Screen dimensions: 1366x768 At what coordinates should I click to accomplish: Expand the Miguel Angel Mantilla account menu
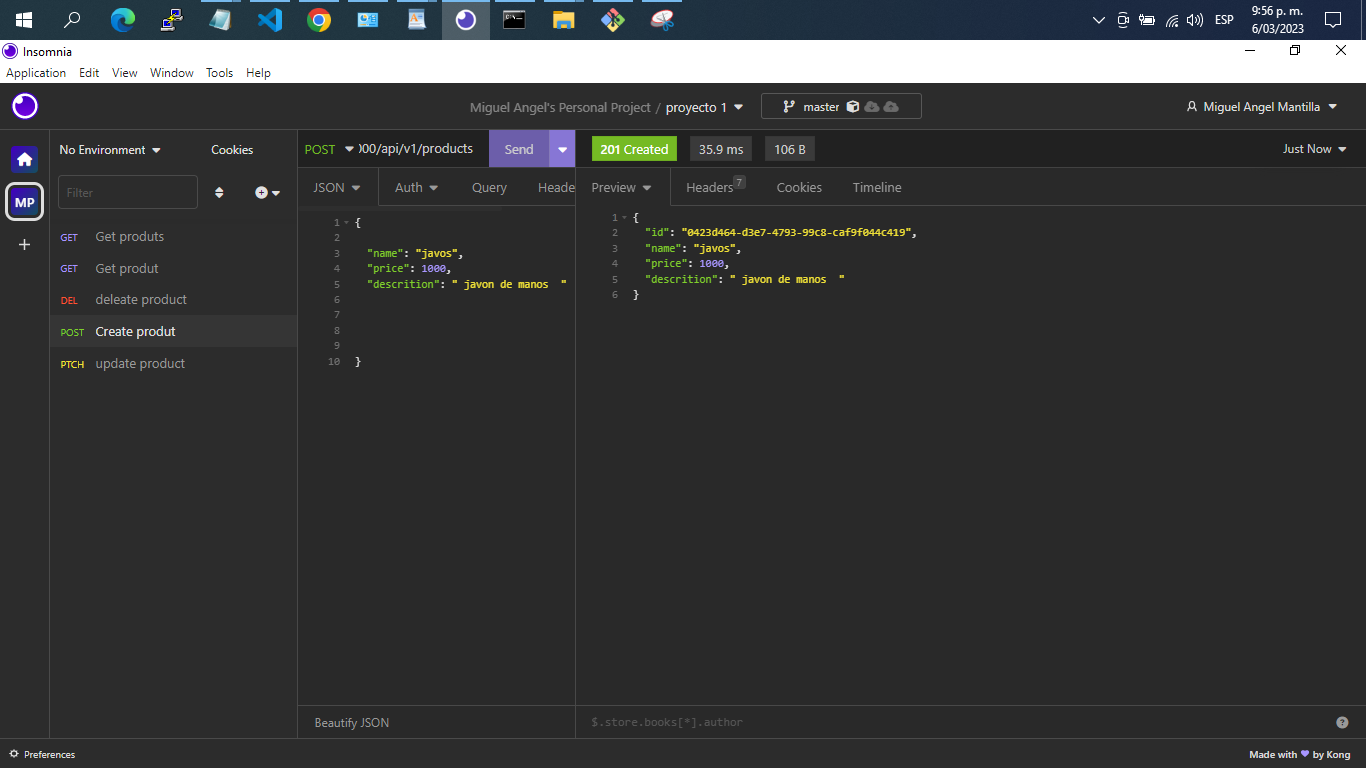pos(1261,106)
